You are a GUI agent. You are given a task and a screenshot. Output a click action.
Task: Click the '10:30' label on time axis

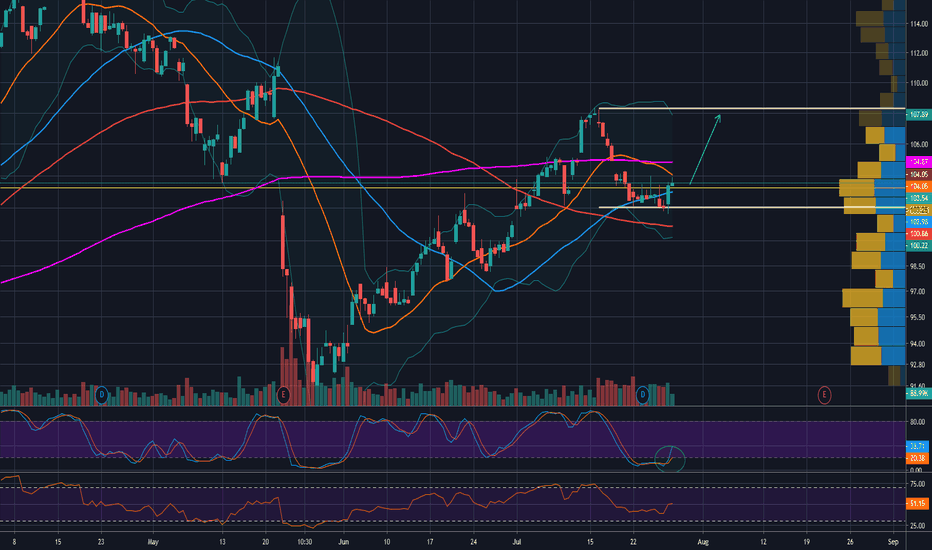[x=304, y=542]
